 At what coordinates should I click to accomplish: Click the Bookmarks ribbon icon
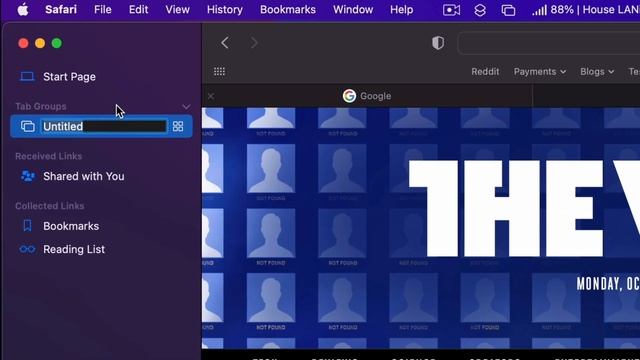27,226
